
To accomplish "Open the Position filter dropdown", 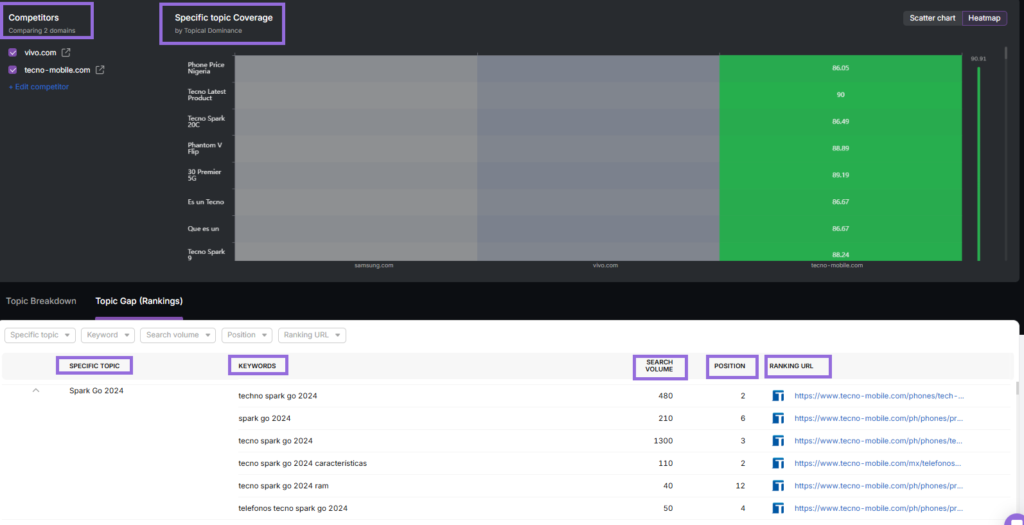I will (x=247, y=335).
